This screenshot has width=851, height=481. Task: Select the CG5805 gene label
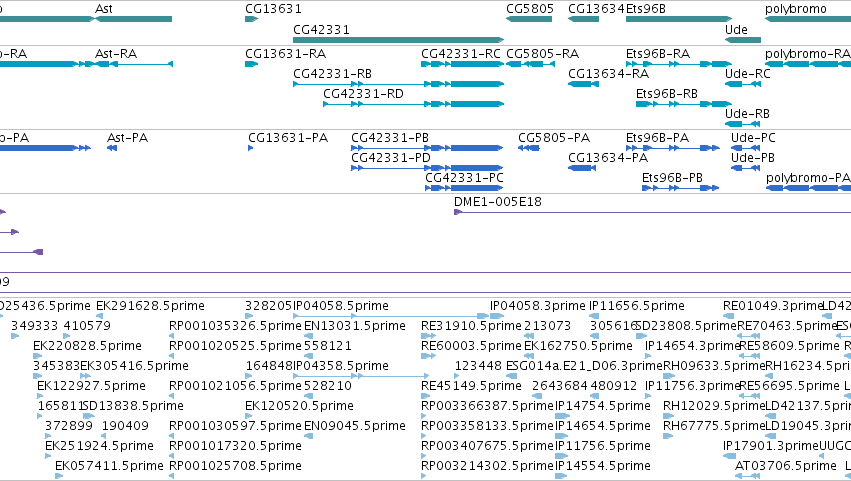[530, 9]
